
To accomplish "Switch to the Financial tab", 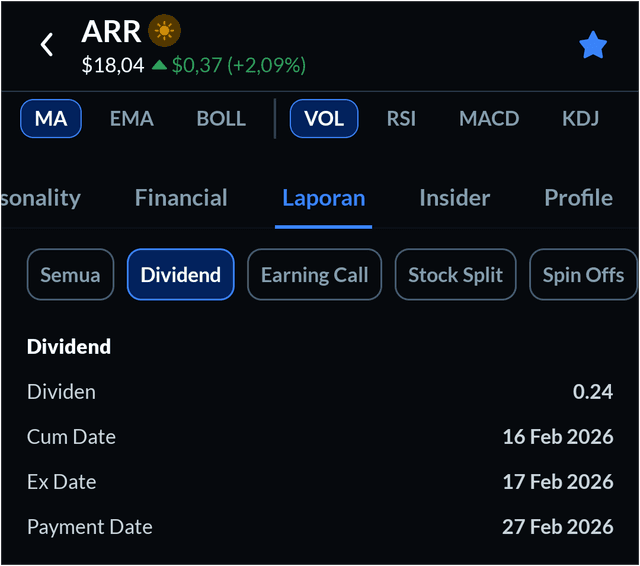I will [181, 198].
